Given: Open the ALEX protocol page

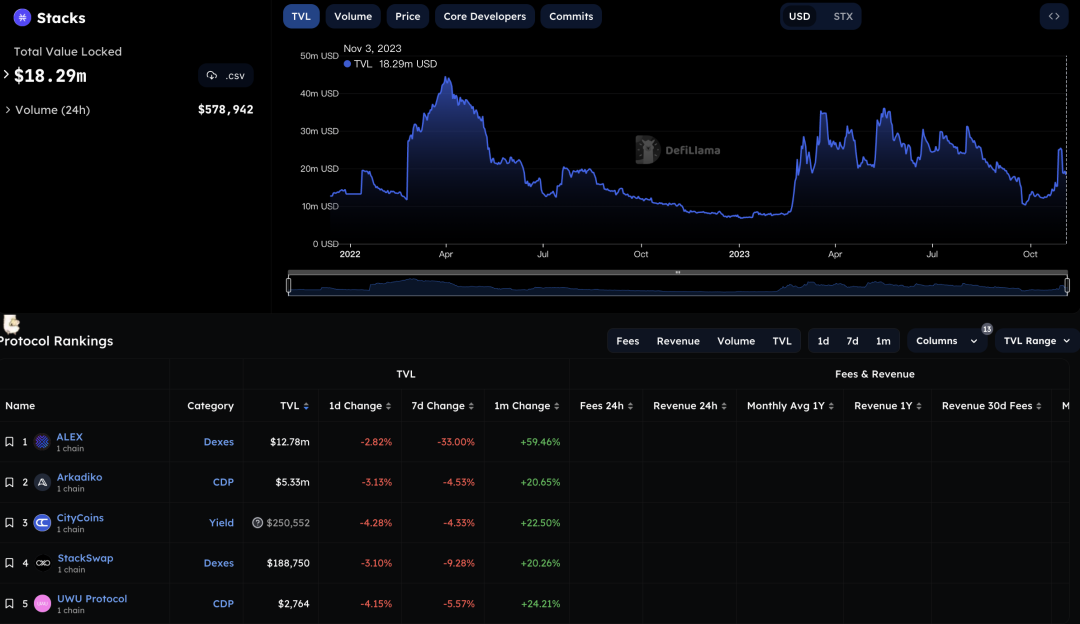Looking at the screenshot, I should pyautogui.click(x=69, y=436).
